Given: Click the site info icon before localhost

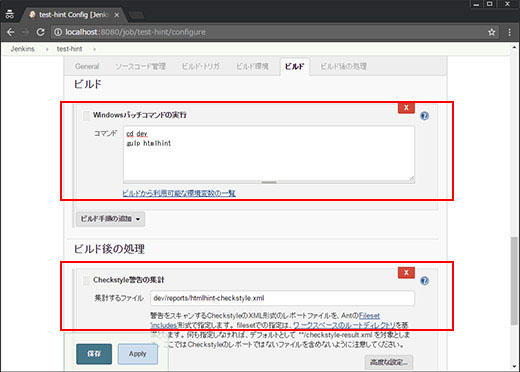Looking at the screenshot, I should coord(58,32).
